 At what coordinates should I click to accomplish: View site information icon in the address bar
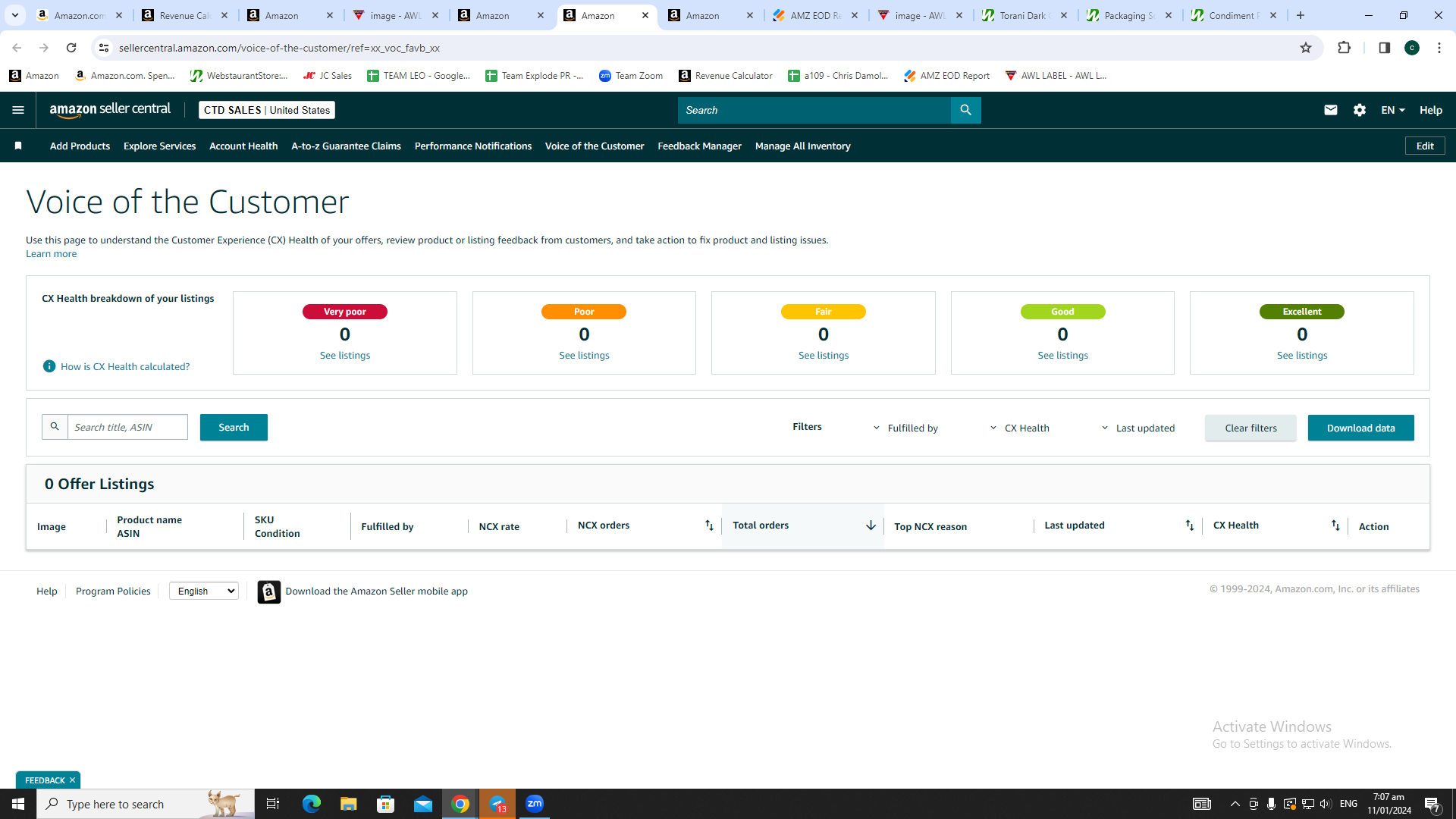click(104, 48)
